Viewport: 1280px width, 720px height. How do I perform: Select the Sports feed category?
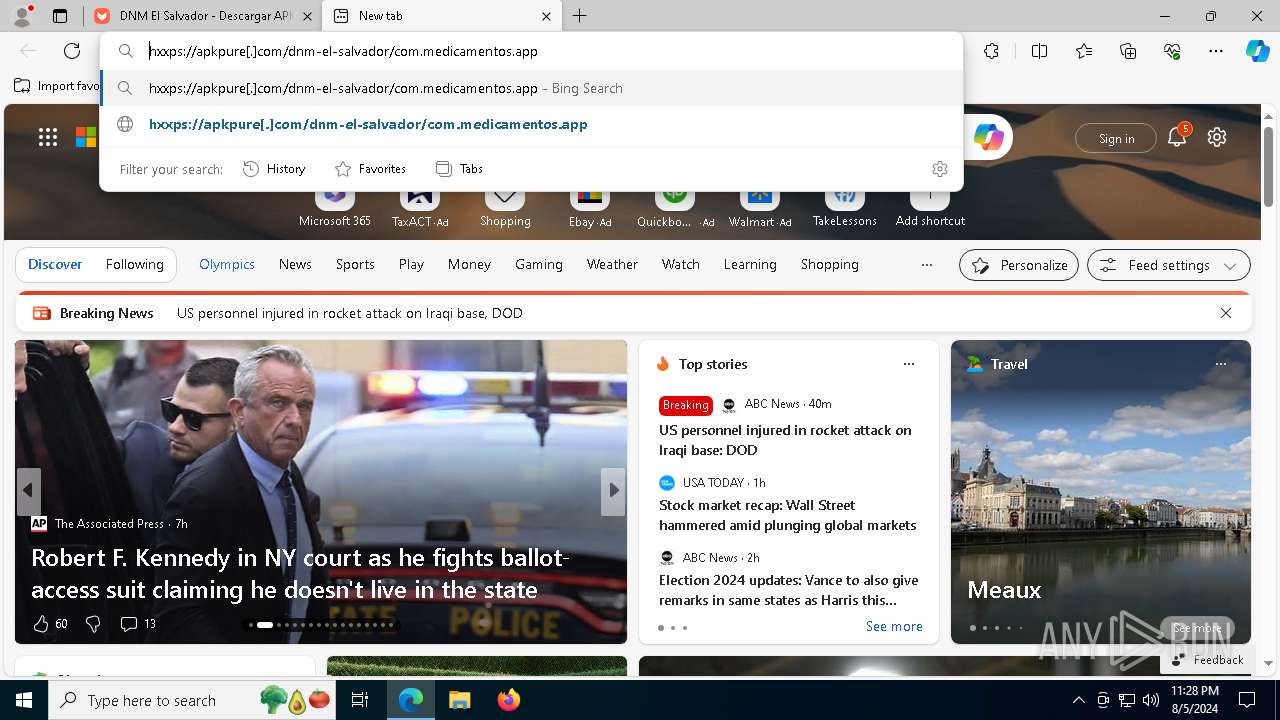pos(355,265)
